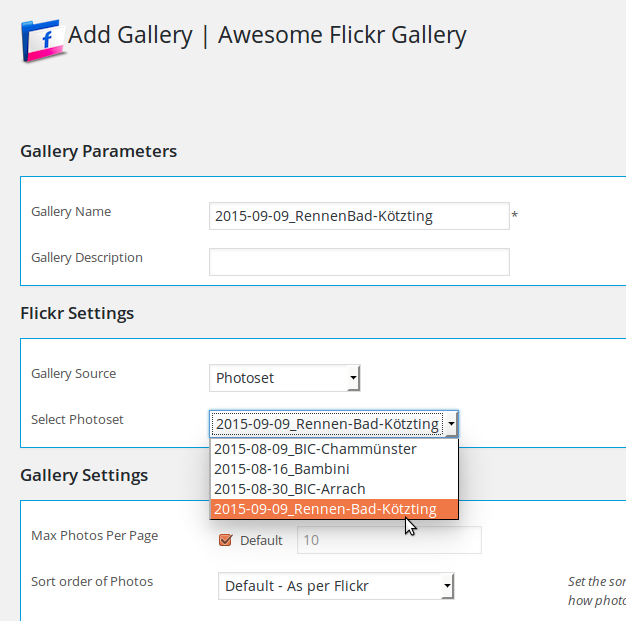Image resolution: width=626 pixels, height=621 pixels.
Task: Click the Flickr Settings section heading
Action: pyautogui.click(x=77, y=313)
